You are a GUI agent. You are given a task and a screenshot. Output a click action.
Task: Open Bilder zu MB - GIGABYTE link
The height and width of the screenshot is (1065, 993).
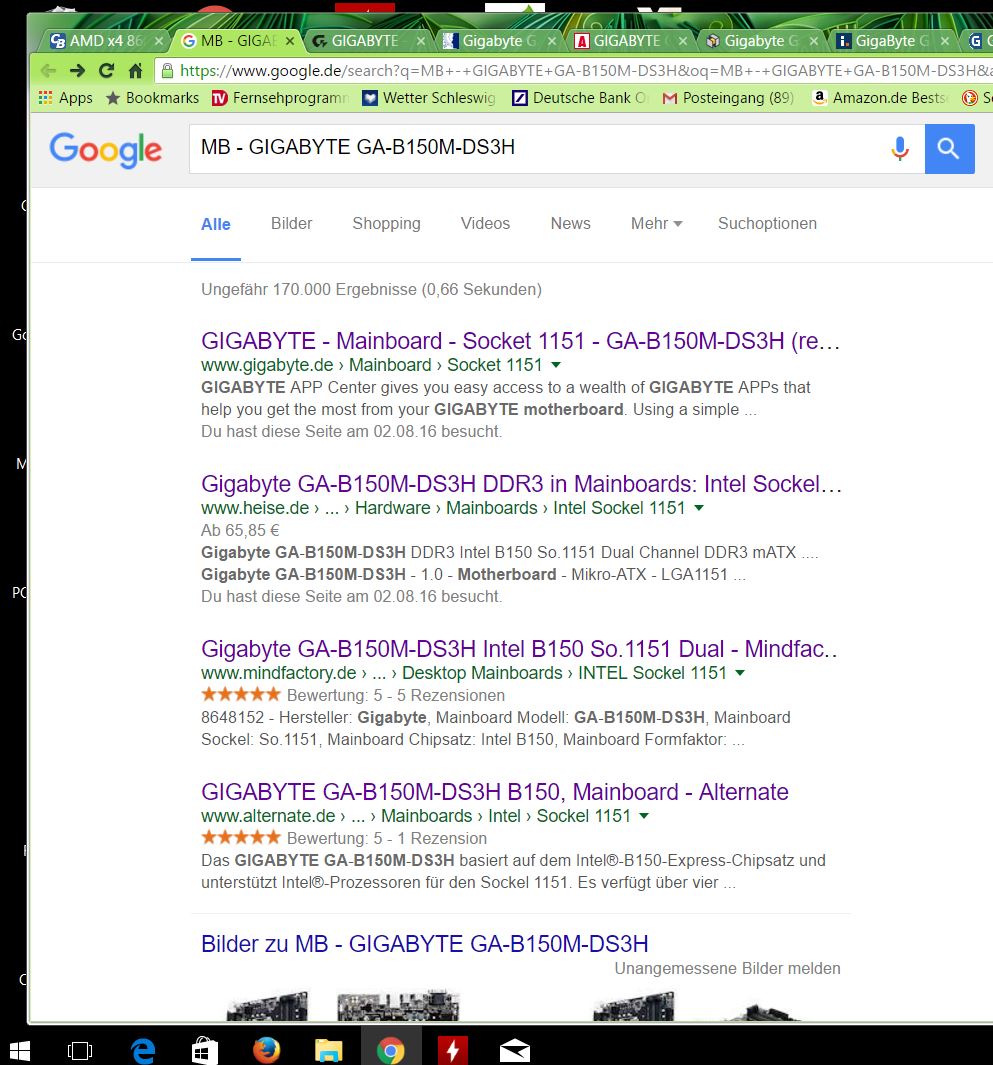425,944
